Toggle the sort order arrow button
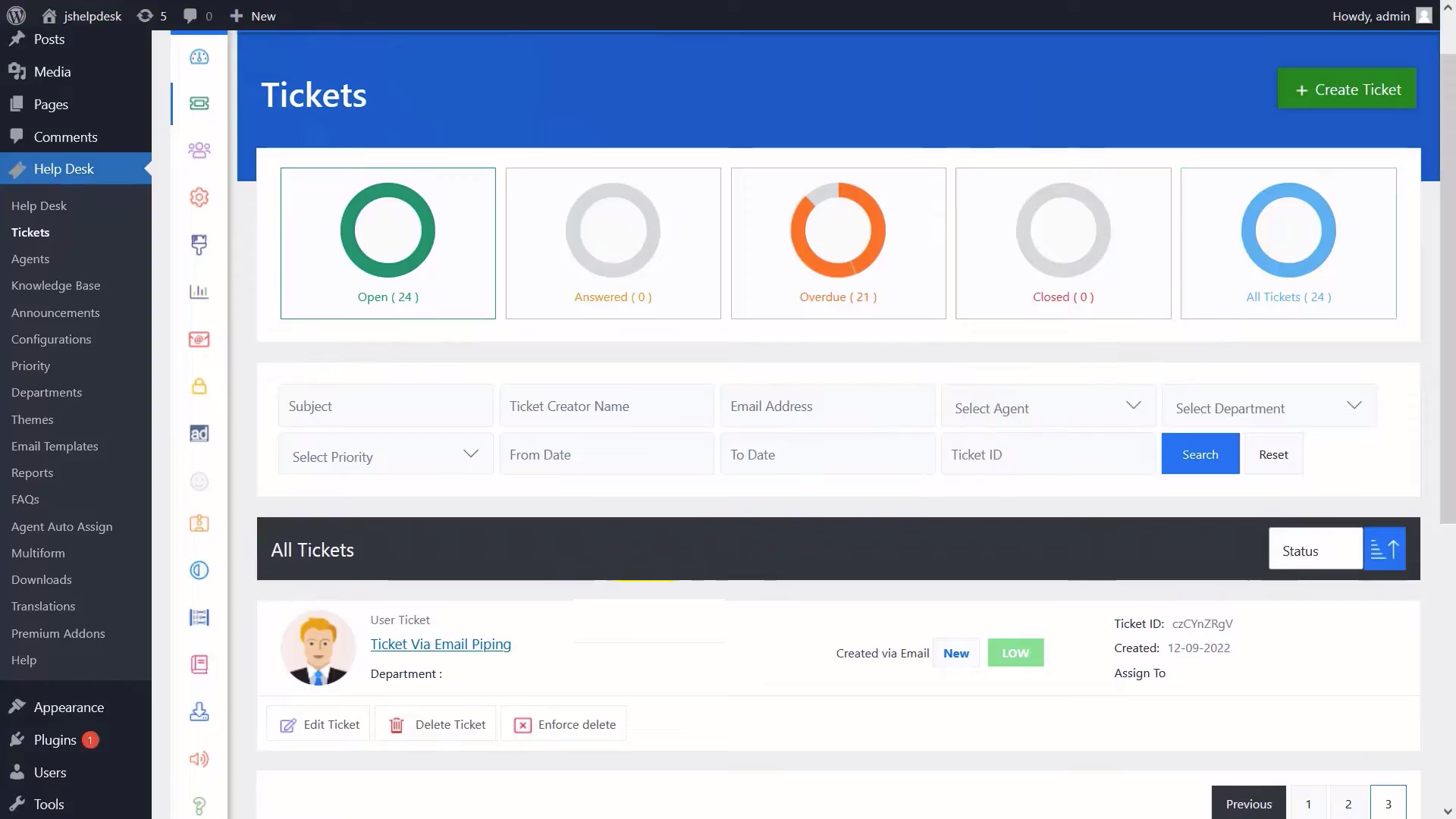Image resolution: width=1456 pixels, height=819 pixels. coord(1384,549)
